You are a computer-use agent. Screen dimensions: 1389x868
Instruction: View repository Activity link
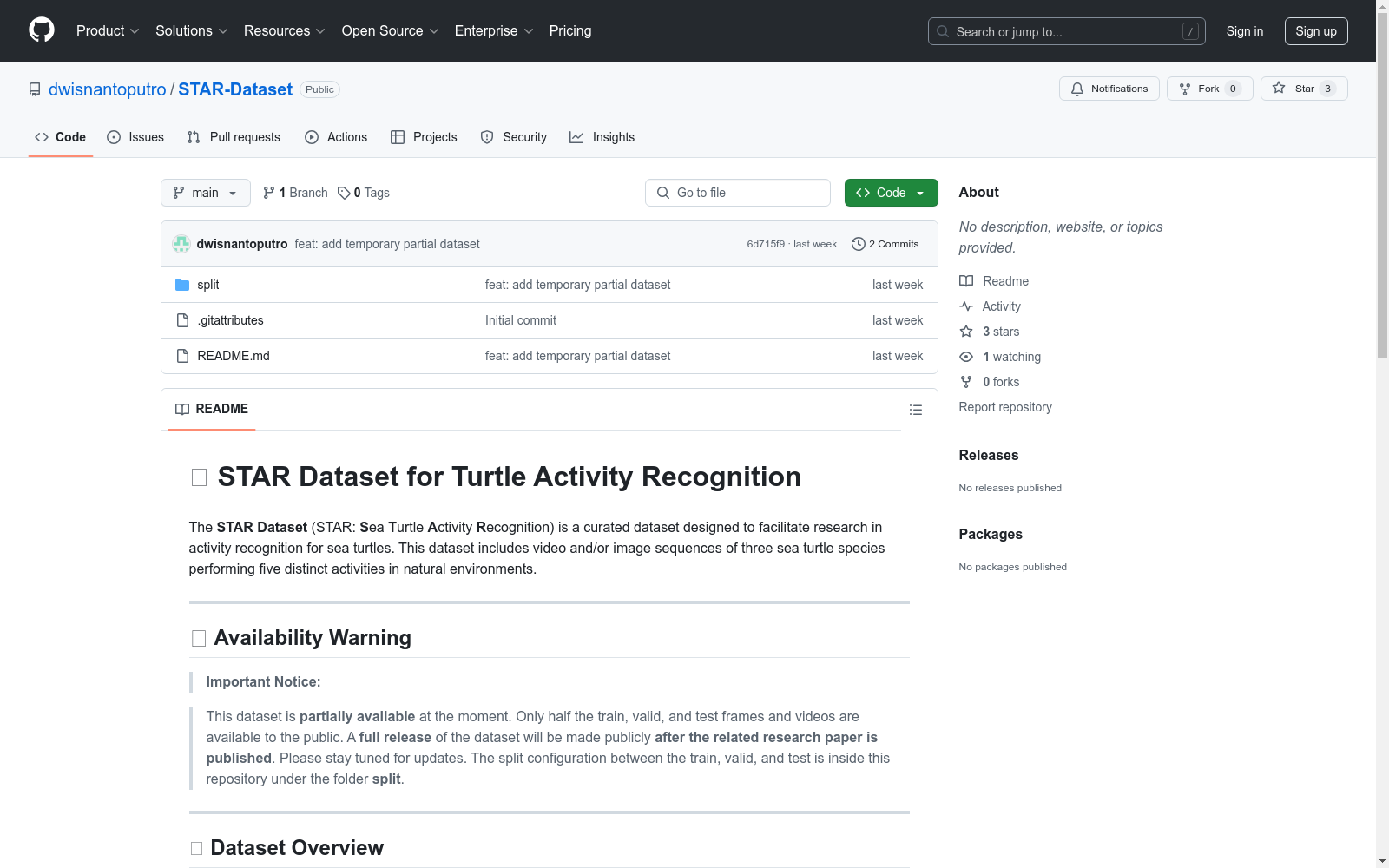(991, 306)
